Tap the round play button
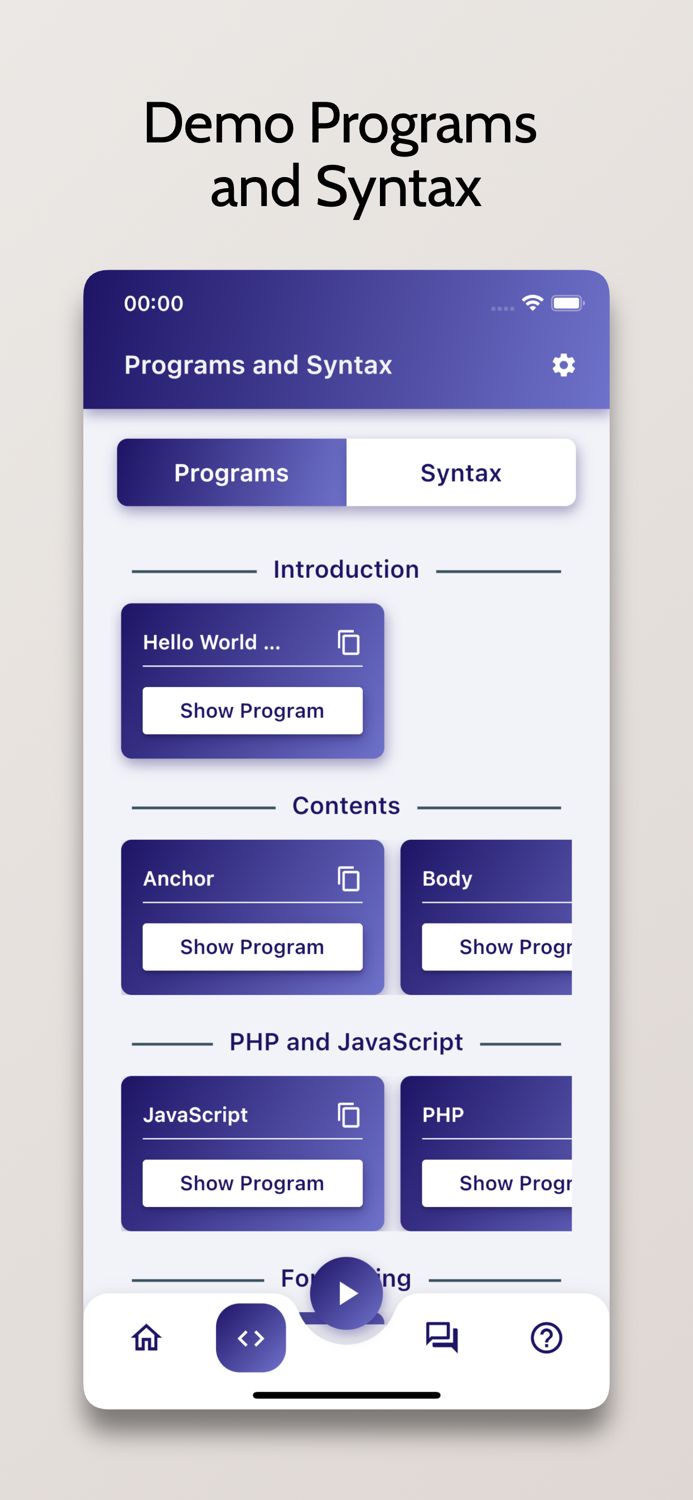 (346, 1293)
